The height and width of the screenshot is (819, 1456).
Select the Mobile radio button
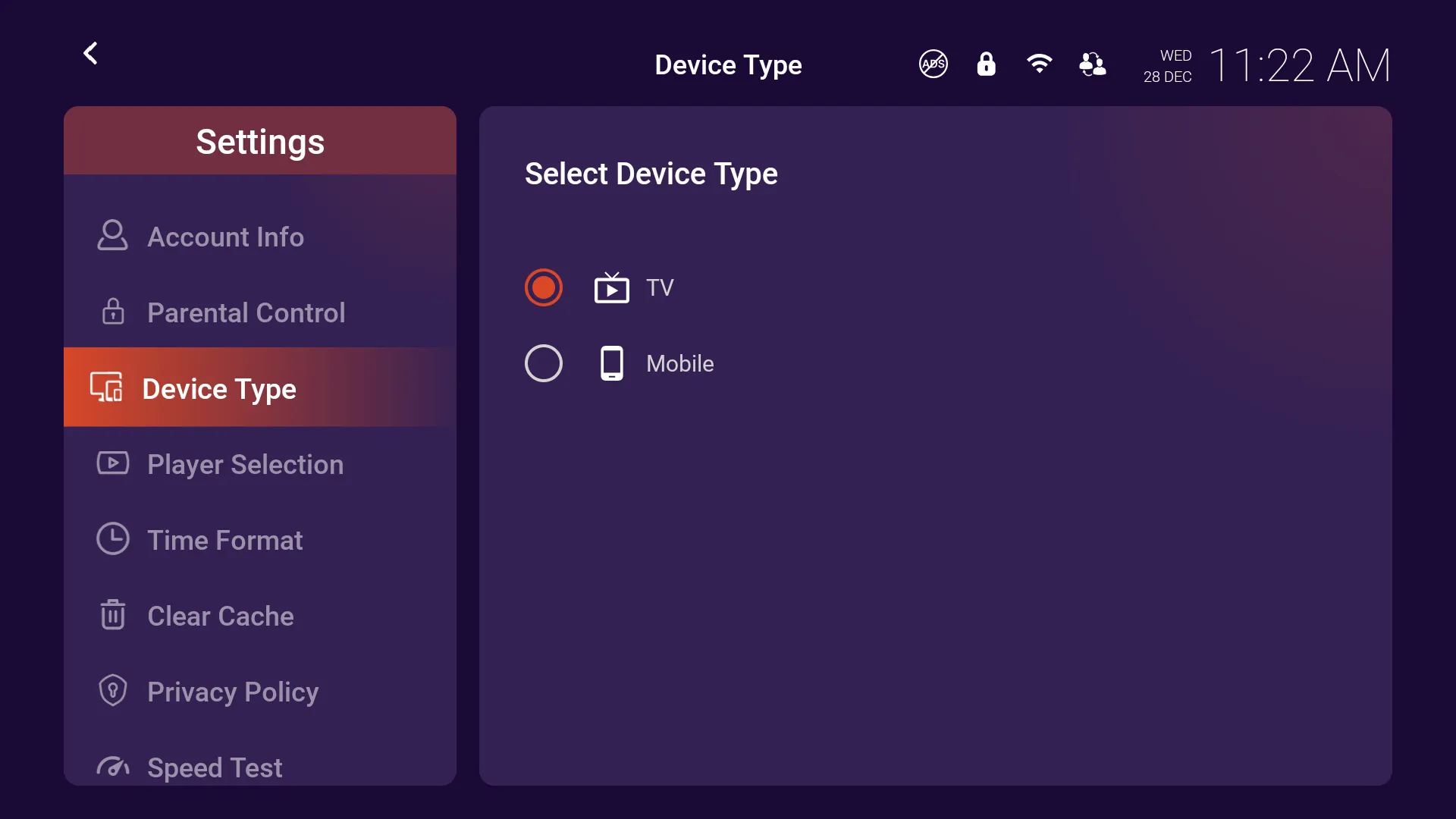pos(544,363)
